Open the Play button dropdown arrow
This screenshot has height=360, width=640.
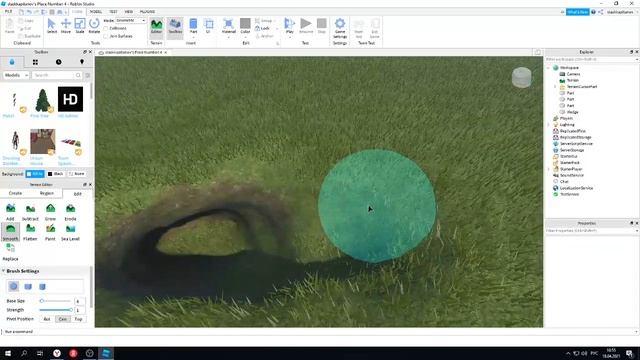click(289, 38)
